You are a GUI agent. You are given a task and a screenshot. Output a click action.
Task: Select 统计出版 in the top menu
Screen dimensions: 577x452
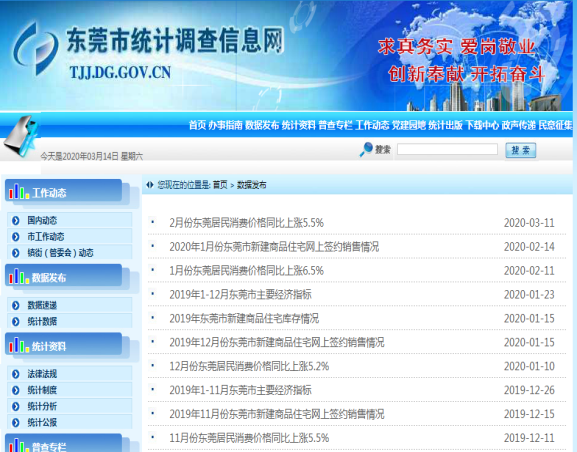445,126
